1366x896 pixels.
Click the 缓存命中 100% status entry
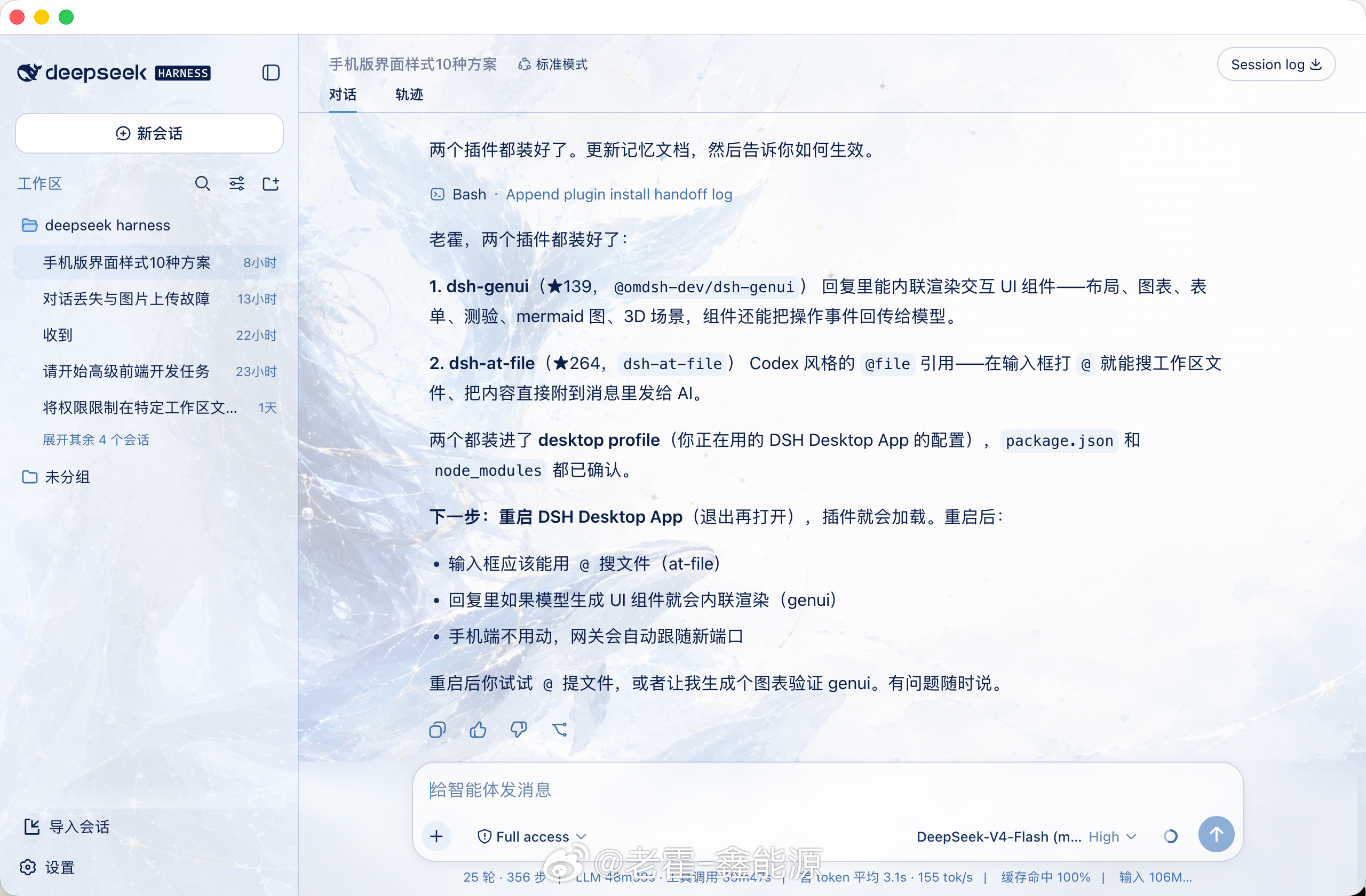(x=1046, y=877)
